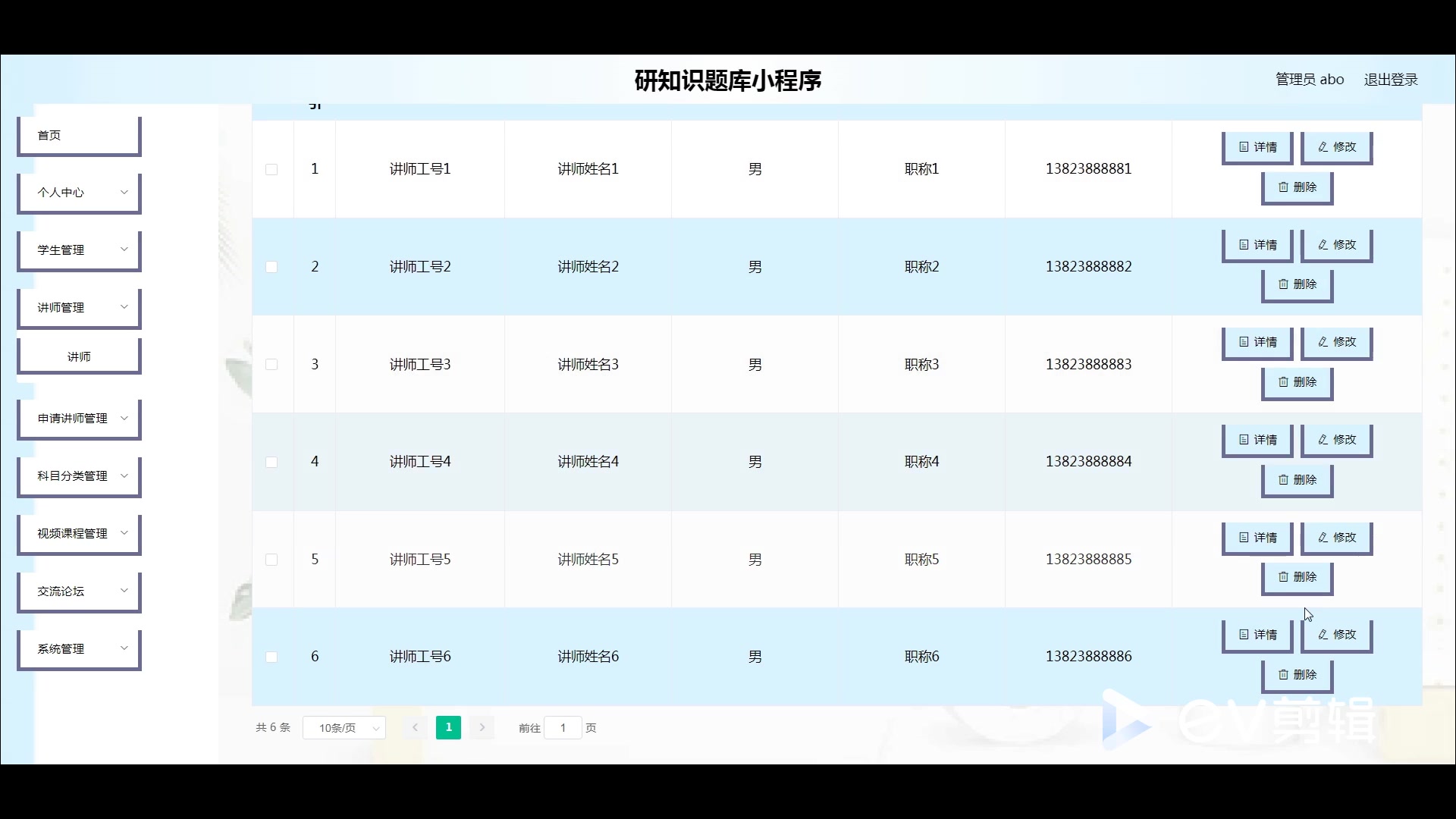
Task: Open the 详情 view for 讲师工号4
Action: pyautogui.click(x=1257, y=440)
